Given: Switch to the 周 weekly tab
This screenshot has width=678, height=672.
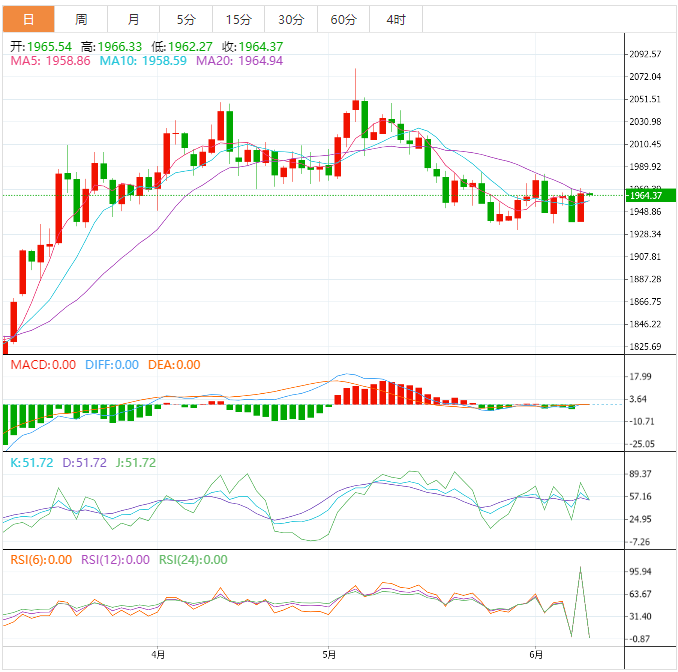Looking at the screenshot, I should point(81,19).
